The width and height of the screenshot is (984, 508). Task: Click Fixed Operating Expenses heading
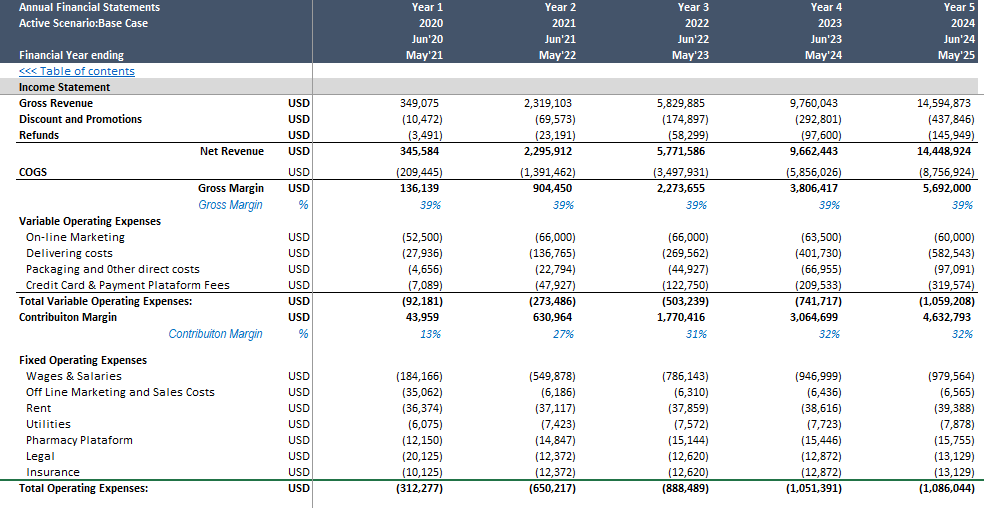(x=83, y=360)
